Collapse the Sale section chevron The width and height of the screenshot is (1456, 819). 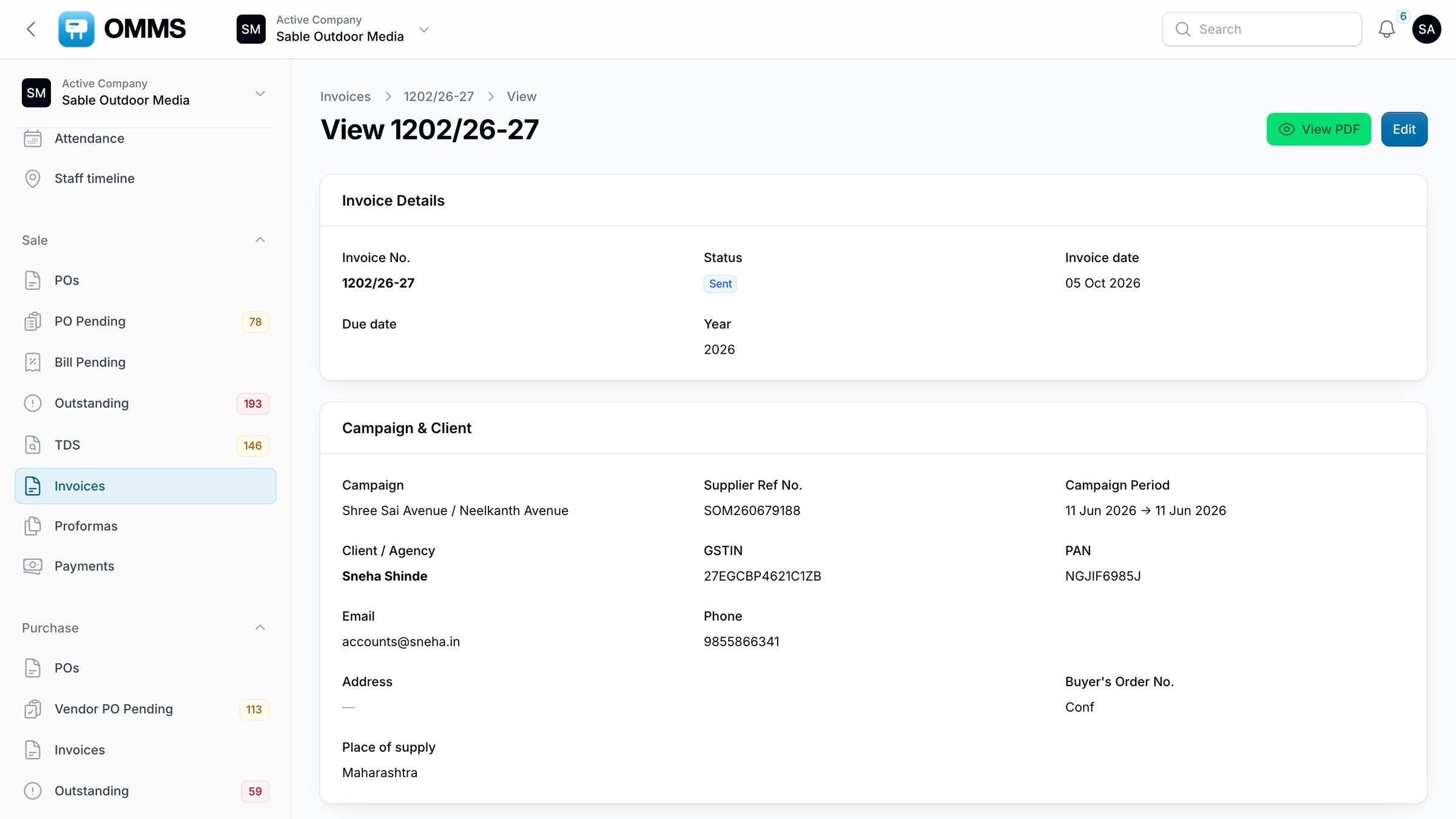260,240
